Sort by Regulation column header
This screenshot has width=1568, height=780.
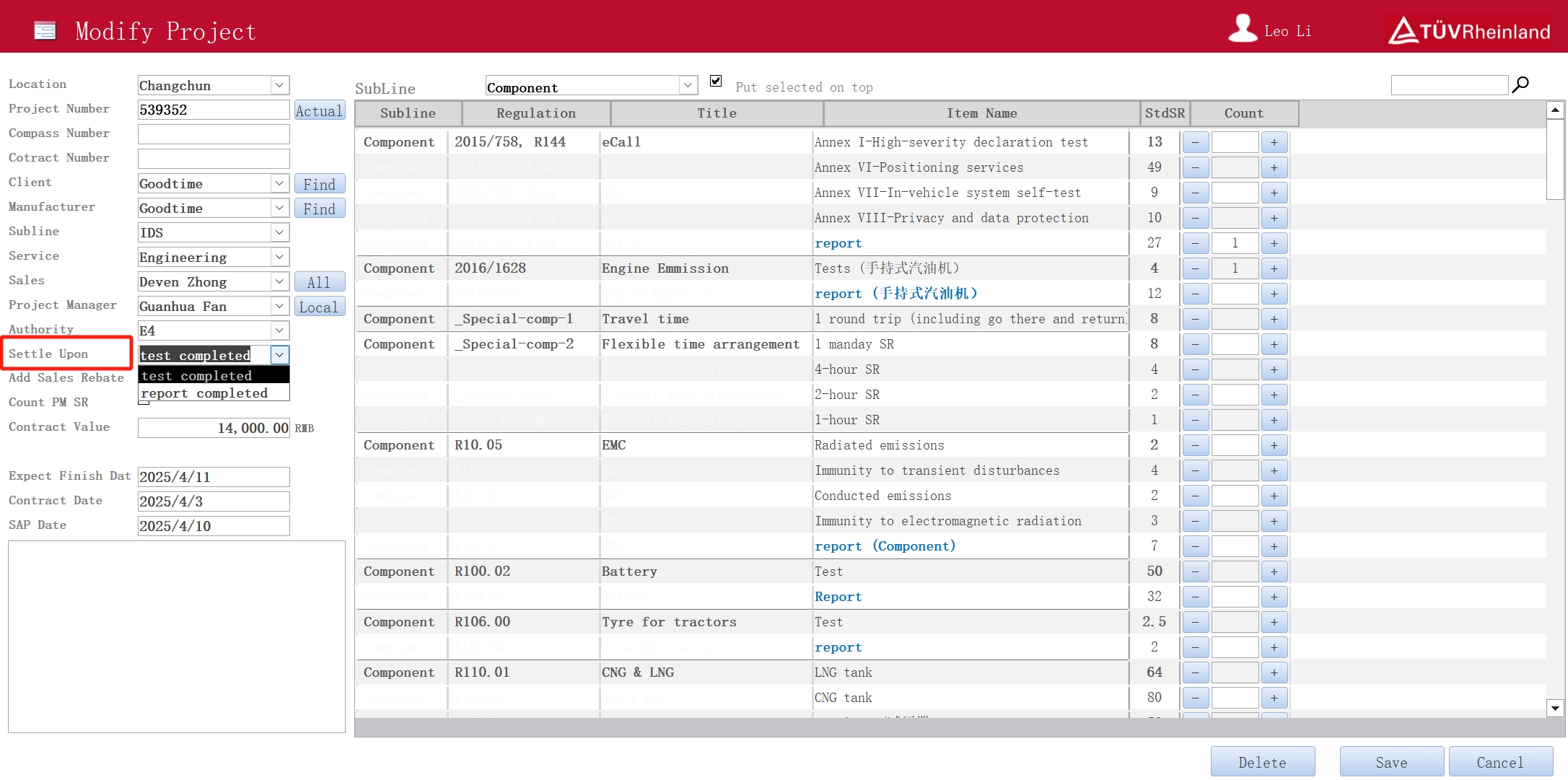click(536, 113)
